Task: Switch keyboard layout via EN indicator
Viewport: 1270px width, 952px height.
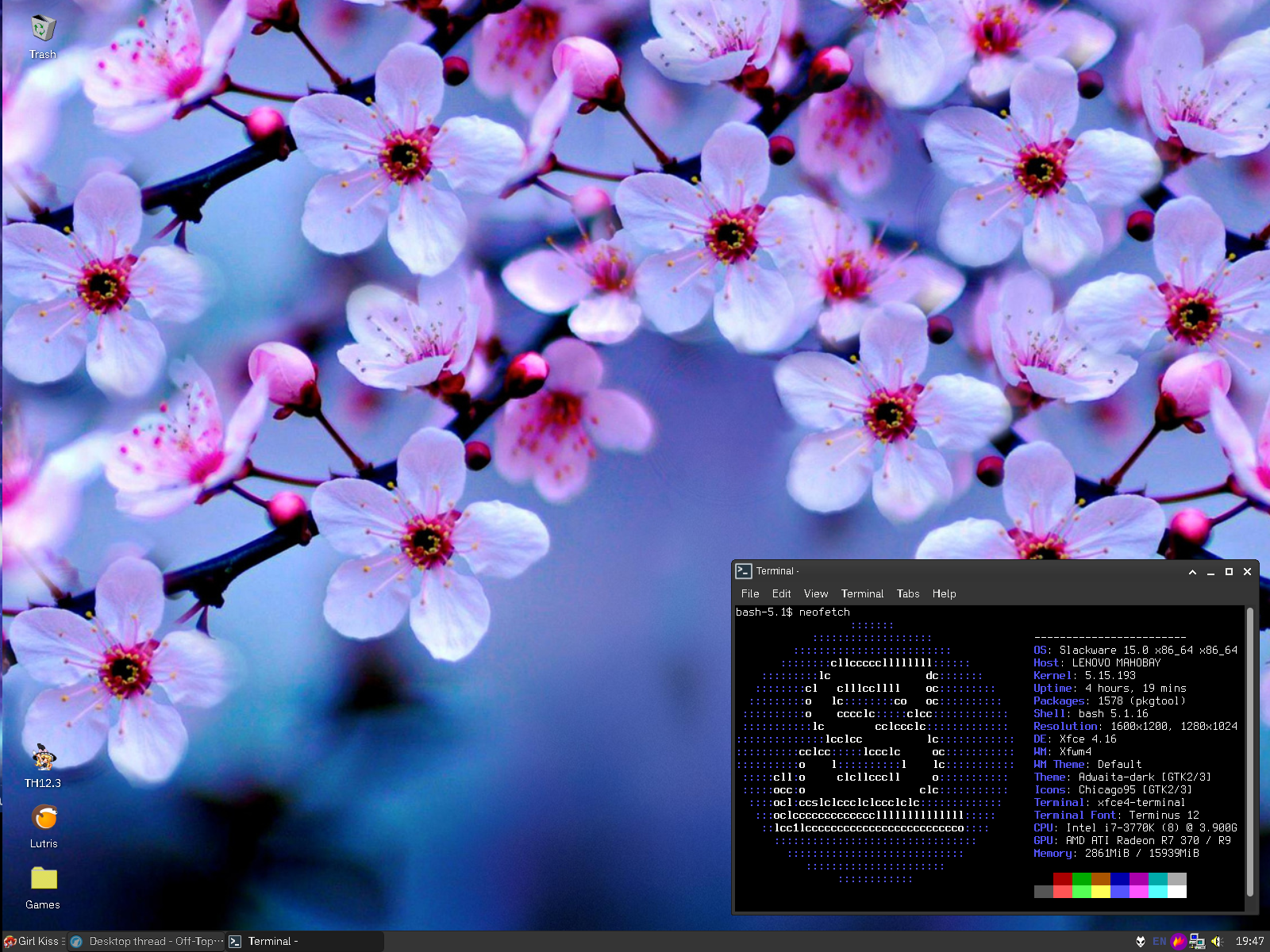Action: pos(1160,942)
